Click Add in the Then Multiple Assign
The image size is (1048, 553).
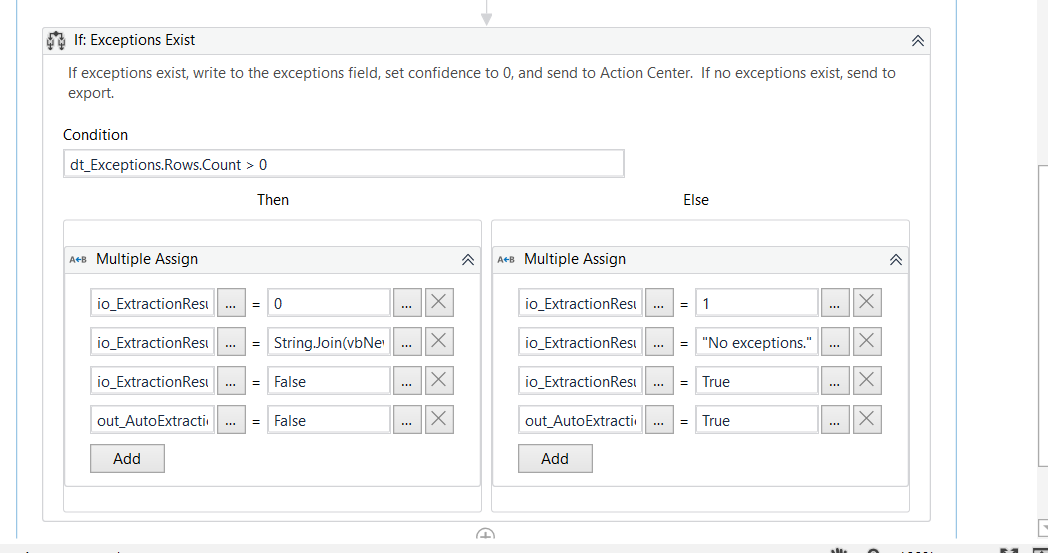click(x=127, y=458)
